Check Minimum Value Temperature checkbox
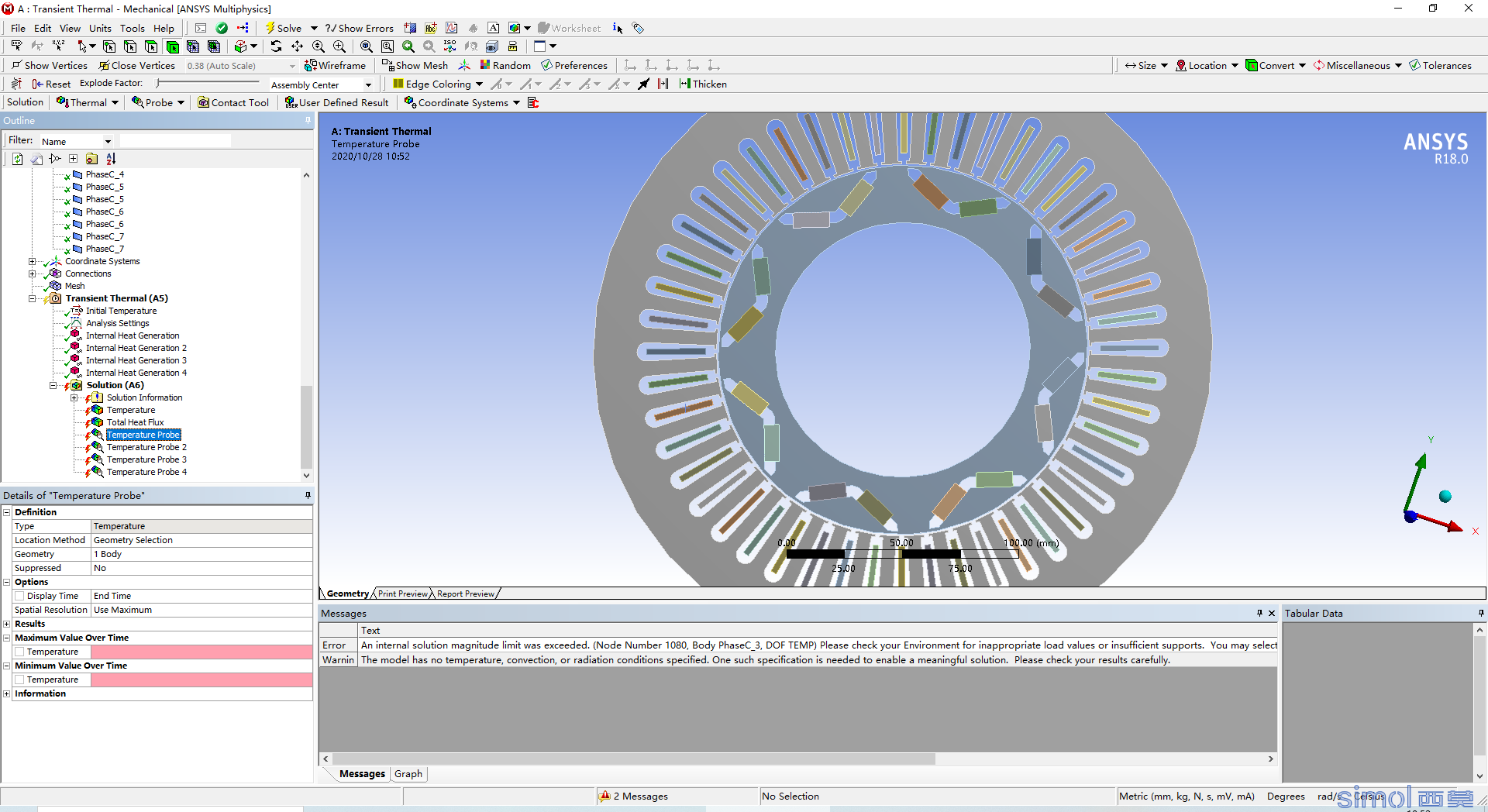Screen dimensions: 1488x812 coord(20,680)
